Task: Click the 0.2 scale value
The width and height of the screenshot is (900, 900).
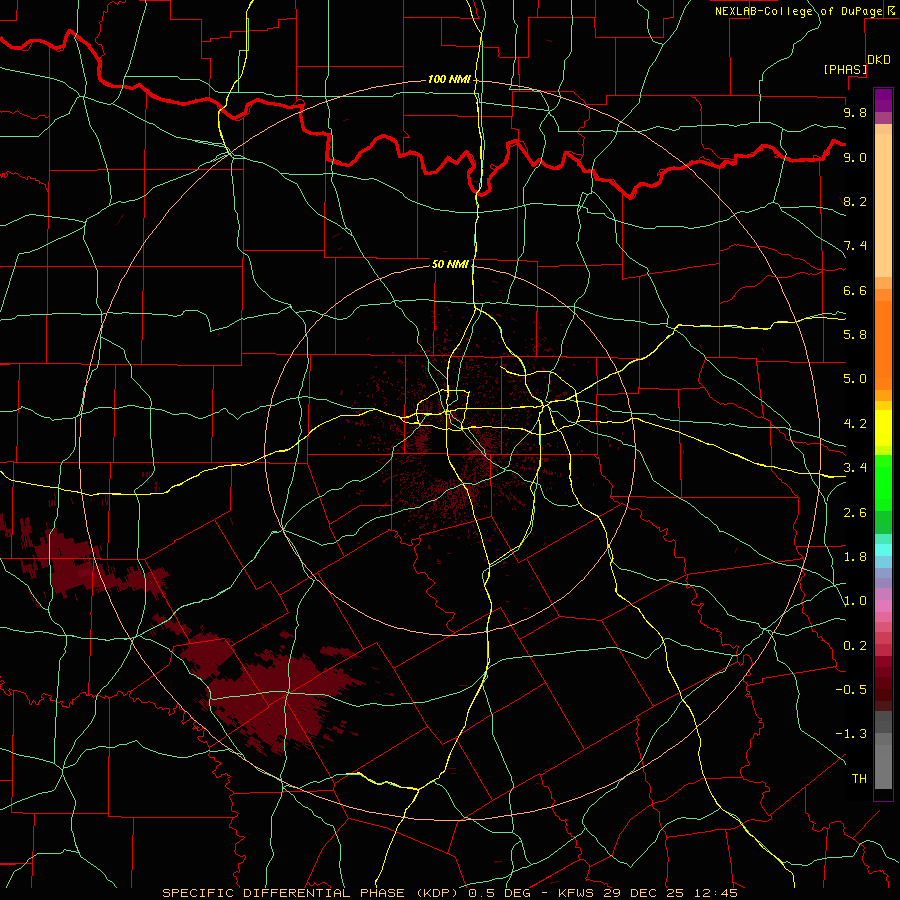Action: click(855, 646)
